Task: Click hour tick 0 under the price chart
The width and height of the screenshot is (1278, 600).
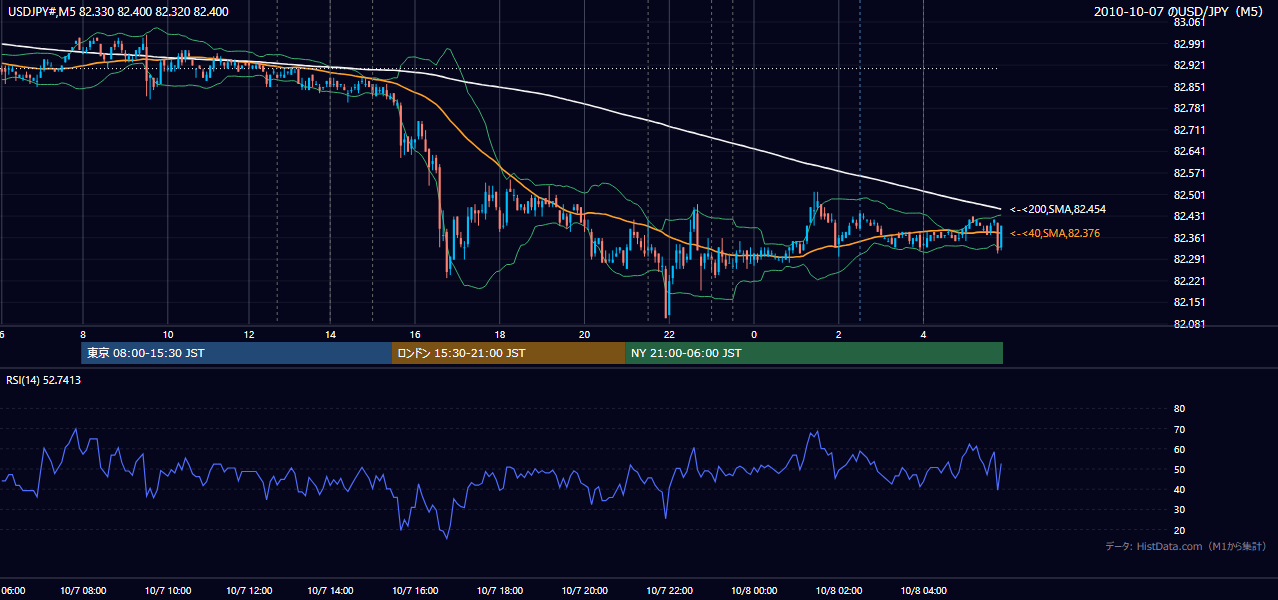Action: [x=754, y=334]
